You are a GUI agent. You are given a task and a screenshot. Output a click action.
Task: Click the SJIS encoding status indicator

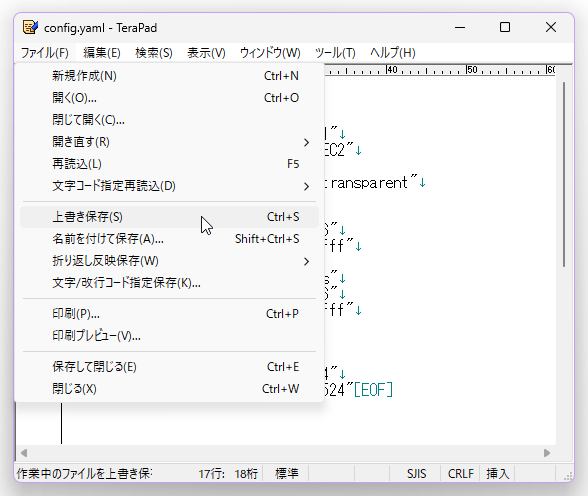click(x=417, y=474)
